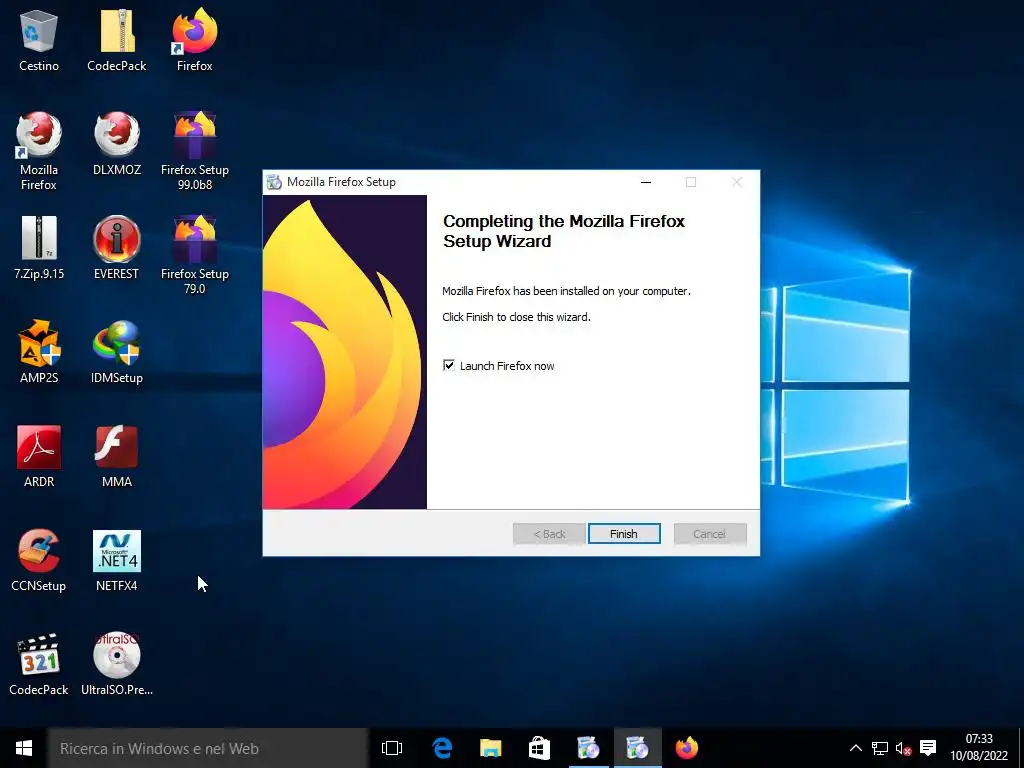
Task: Select the UltraISO.Pre... disc icon
Action: (117, 664)
